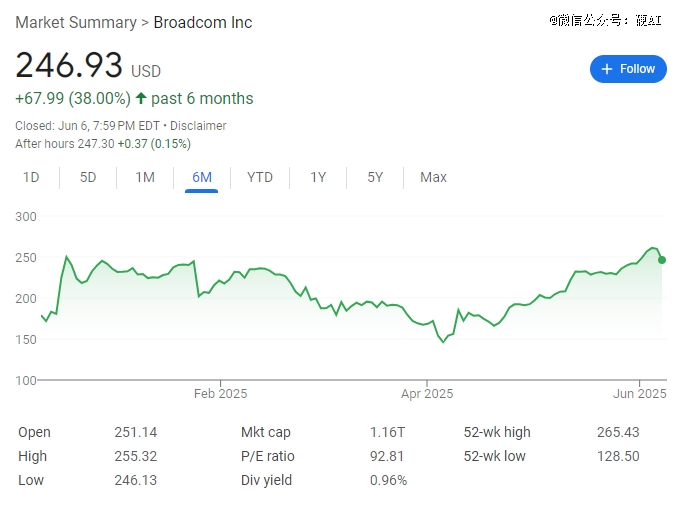This screenshot has width=692, height=508.
Task: Click the green up arrow icon
Action: [x=141, y=98]
